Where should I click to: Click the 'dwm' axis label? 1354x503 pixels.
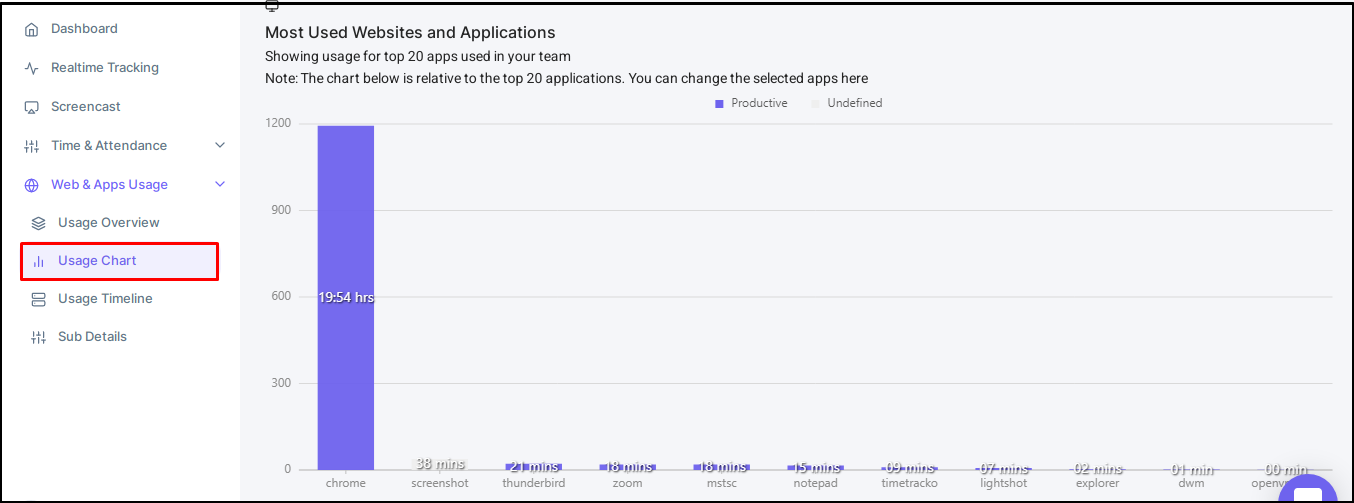click(1192, 483)
